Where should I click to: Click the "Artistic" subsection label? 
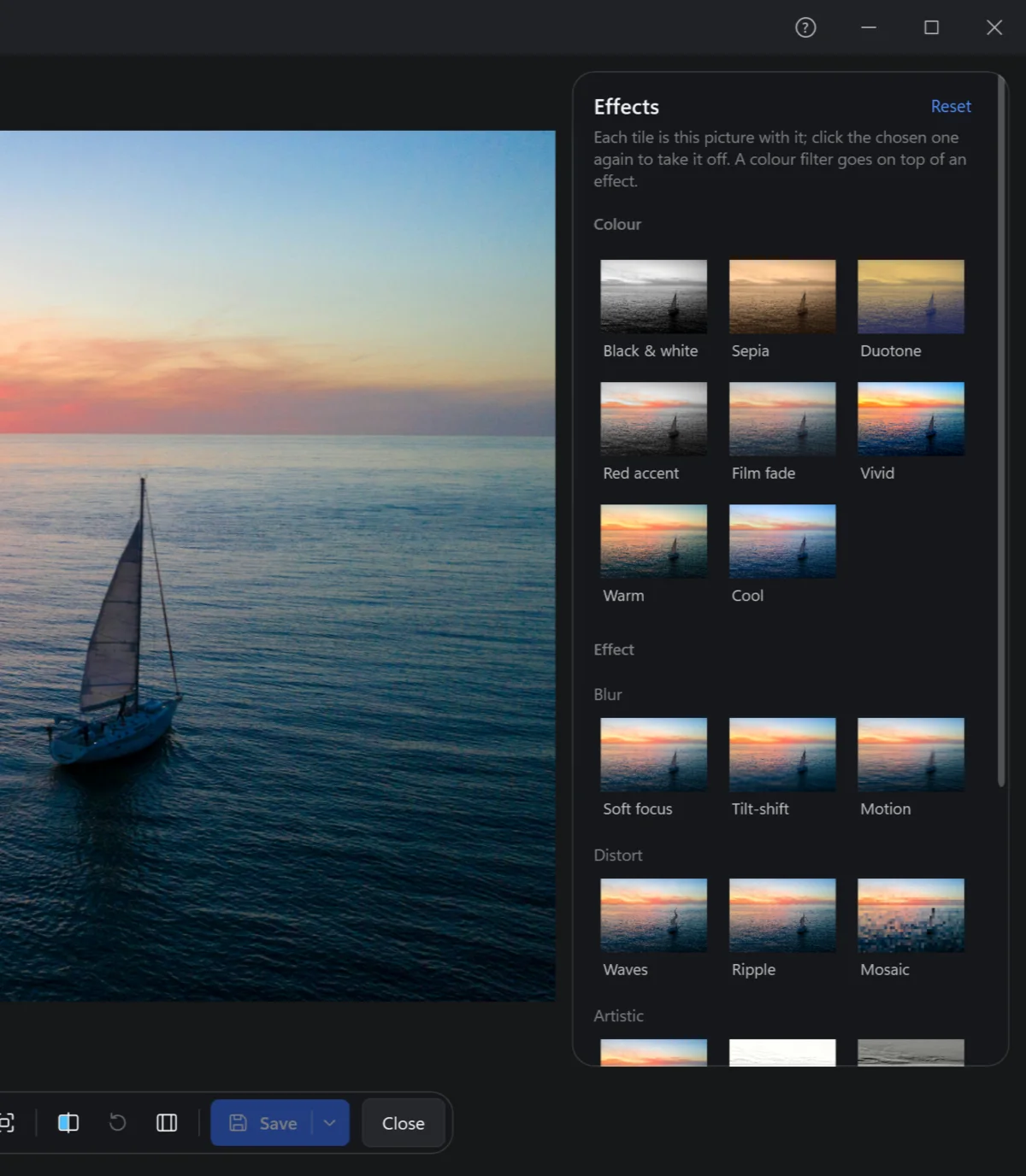(618, 1016)
